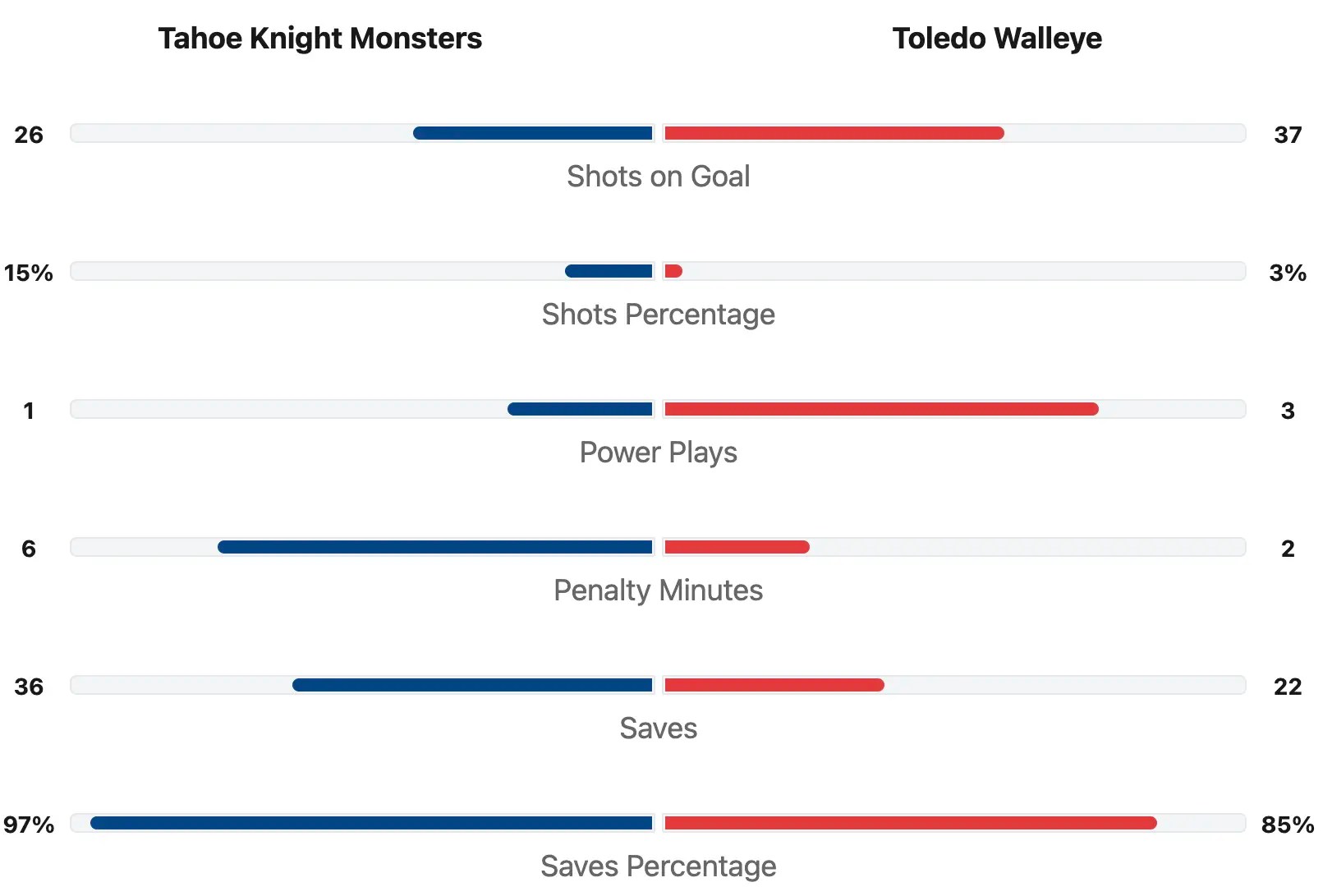Click the blue Power Plays bar
This screenshot has height=896, width=1323.
[580, 409]
